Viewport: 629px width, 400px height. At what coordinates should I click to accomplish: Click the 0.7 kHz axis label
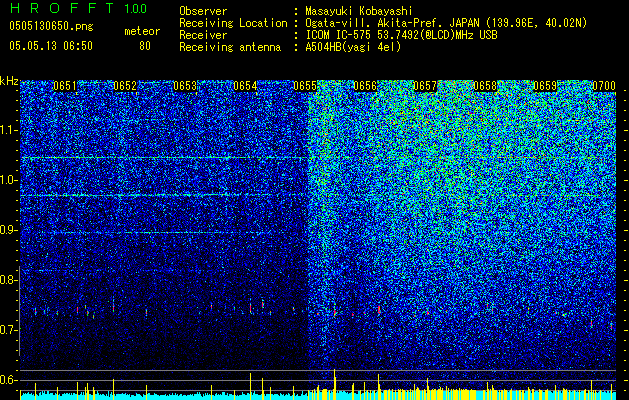pos(8,330)
